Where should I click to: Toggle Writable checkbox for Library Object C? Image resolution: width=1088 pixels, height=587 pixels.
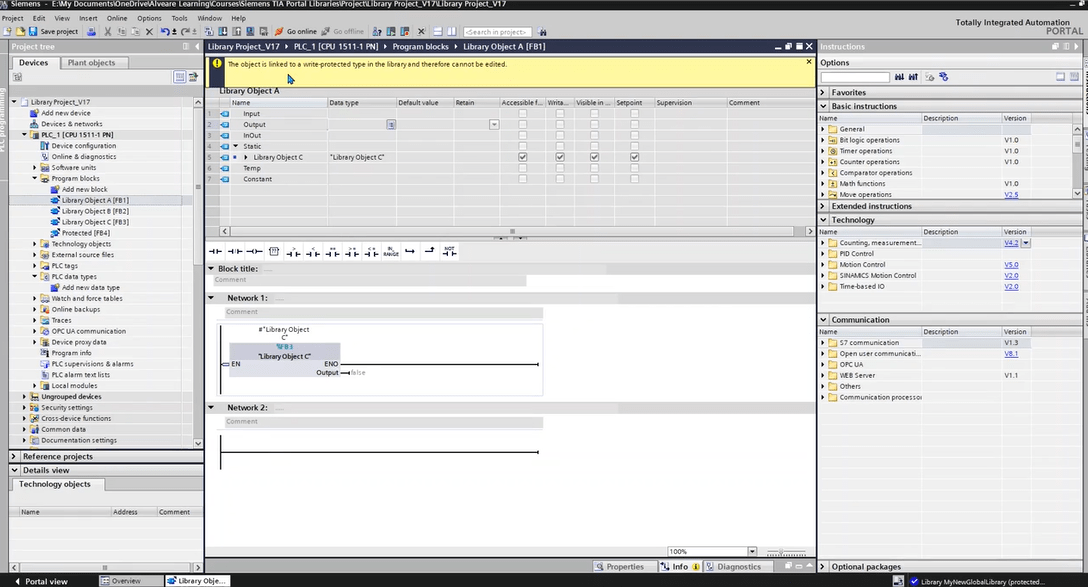(x=560, y=157)
